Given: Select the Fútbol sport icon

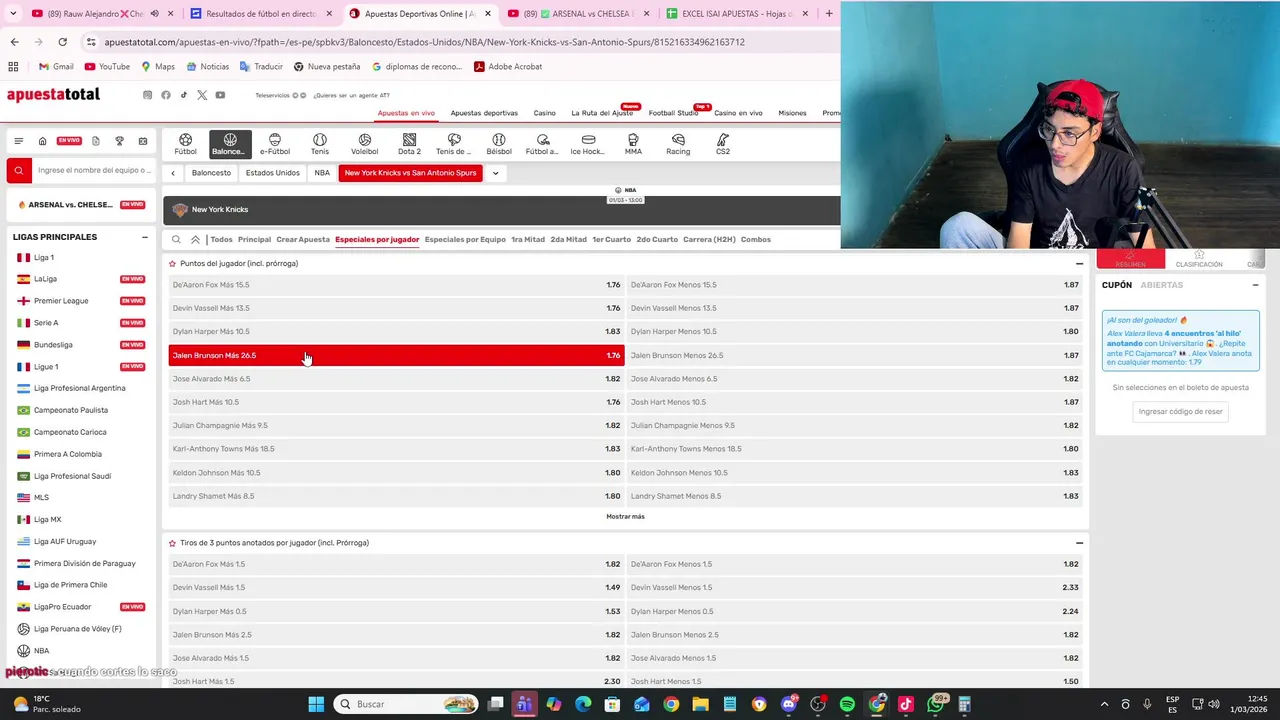Looking at the screenshot, I should 185,144.
